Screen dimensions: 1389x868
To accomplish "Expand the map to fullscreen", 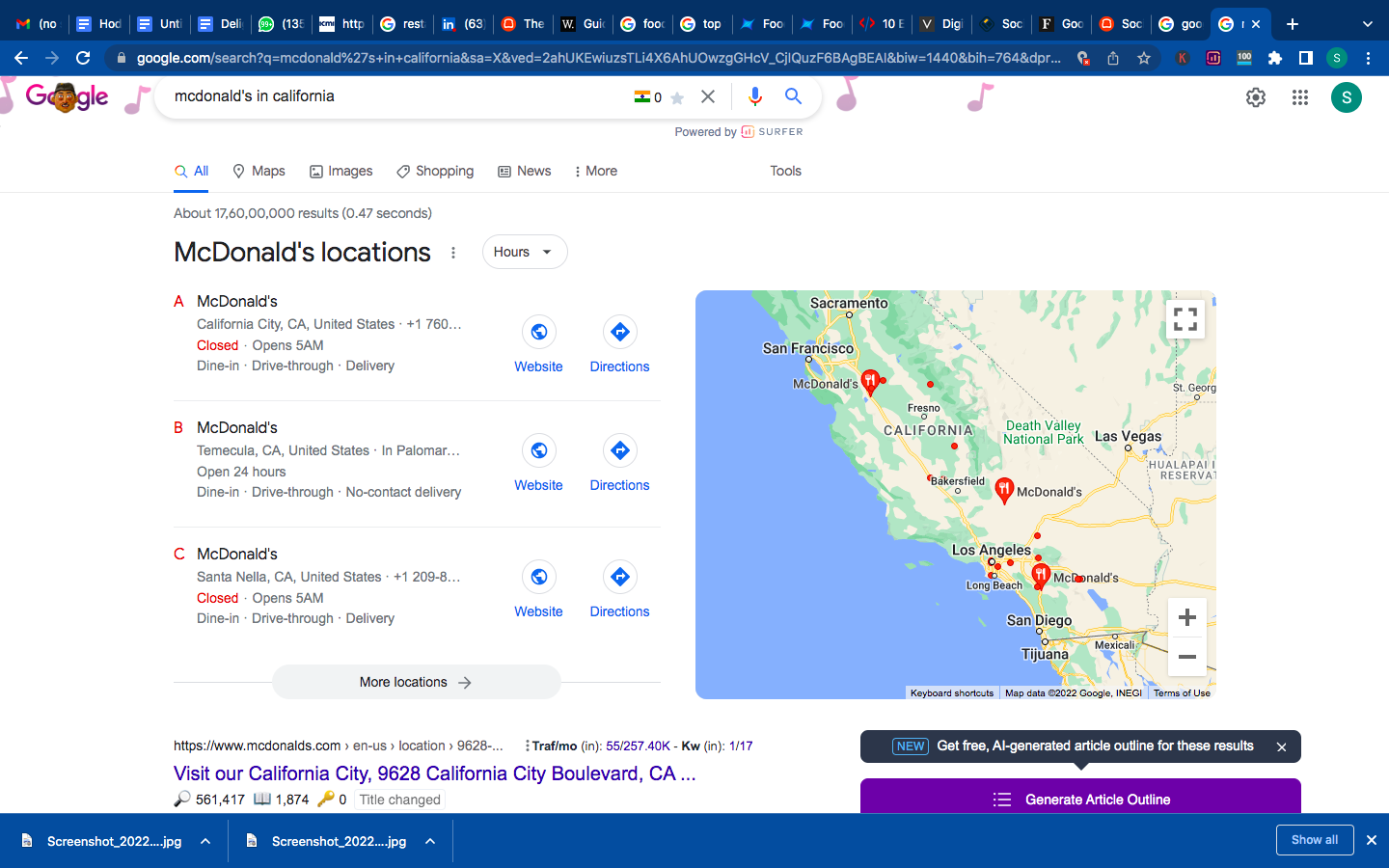I will (1185, 319).
